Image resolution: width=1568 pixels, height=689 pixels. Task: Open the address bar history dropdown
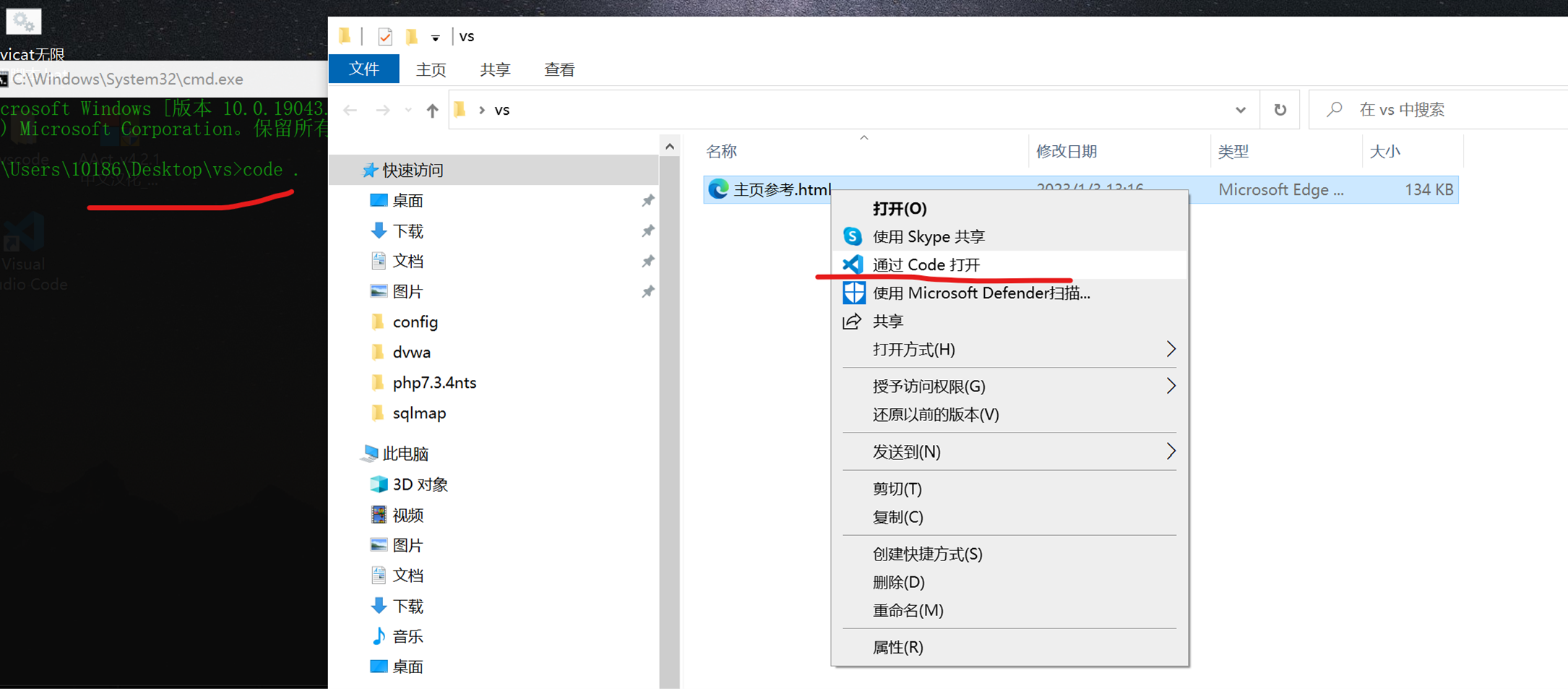[1241, 110]
